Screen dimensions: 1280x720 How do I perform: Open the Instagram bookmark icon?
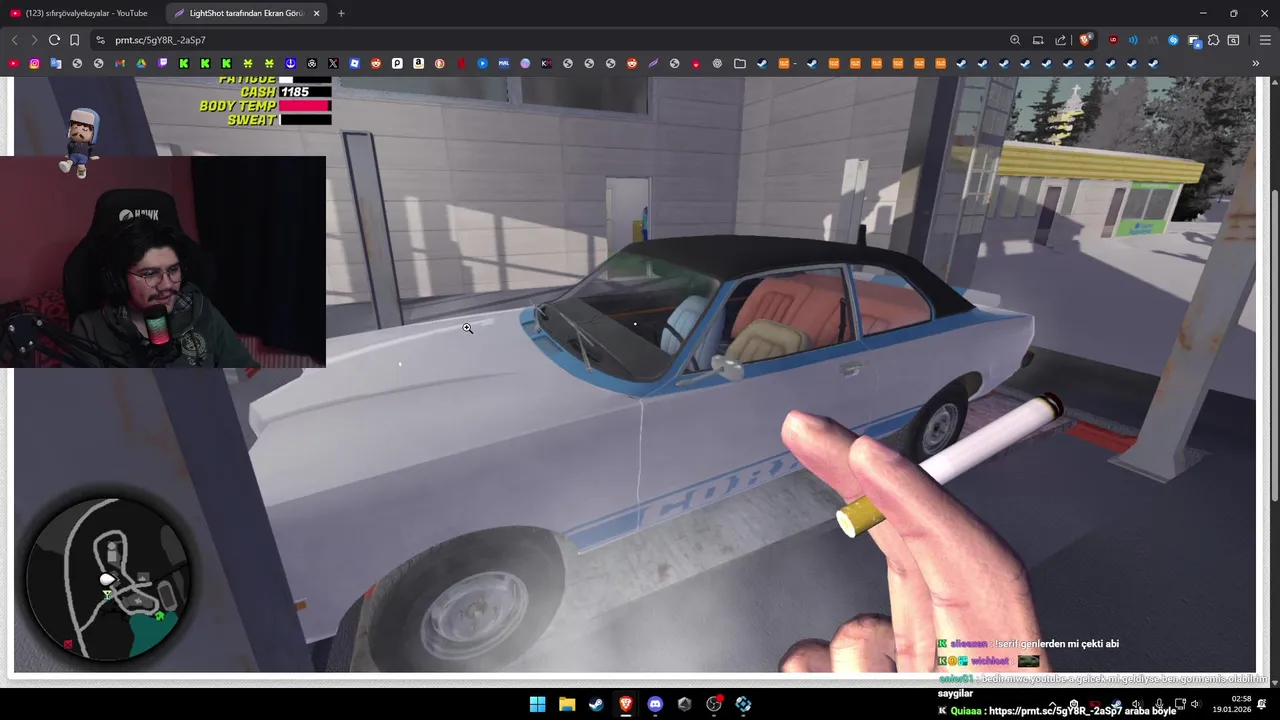pos(34,63)
